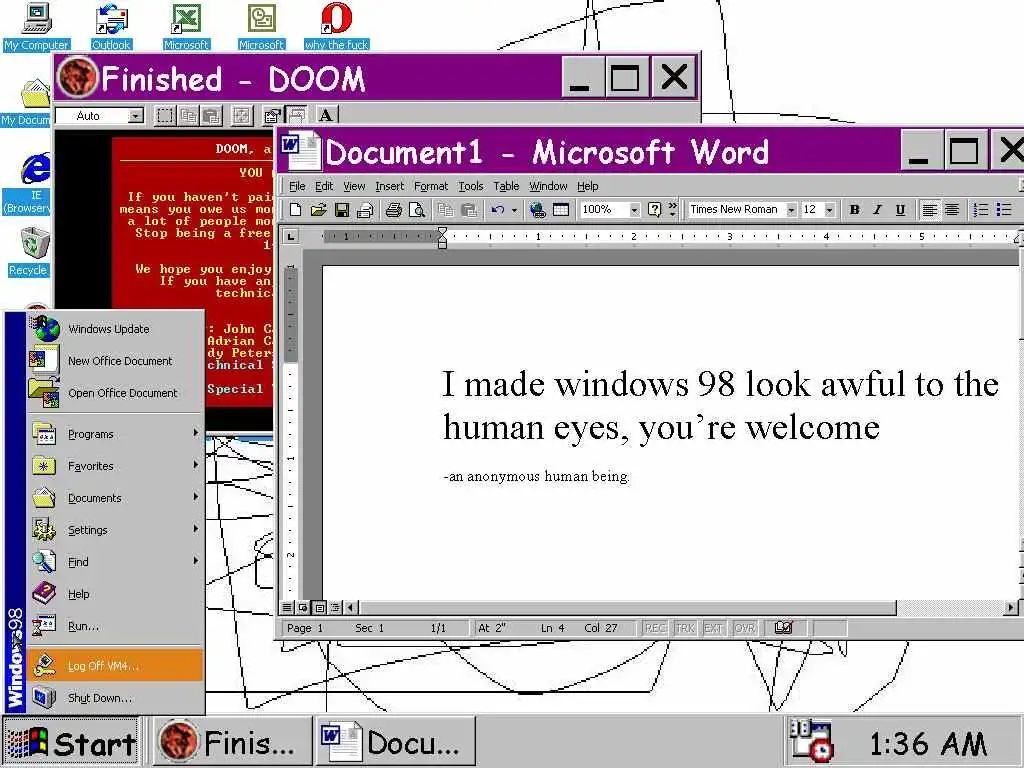The height and width of the screenshot is (768, 1024).
Task: Click the Copy icon in DOOM window toolbar
Action: point(188,116)
